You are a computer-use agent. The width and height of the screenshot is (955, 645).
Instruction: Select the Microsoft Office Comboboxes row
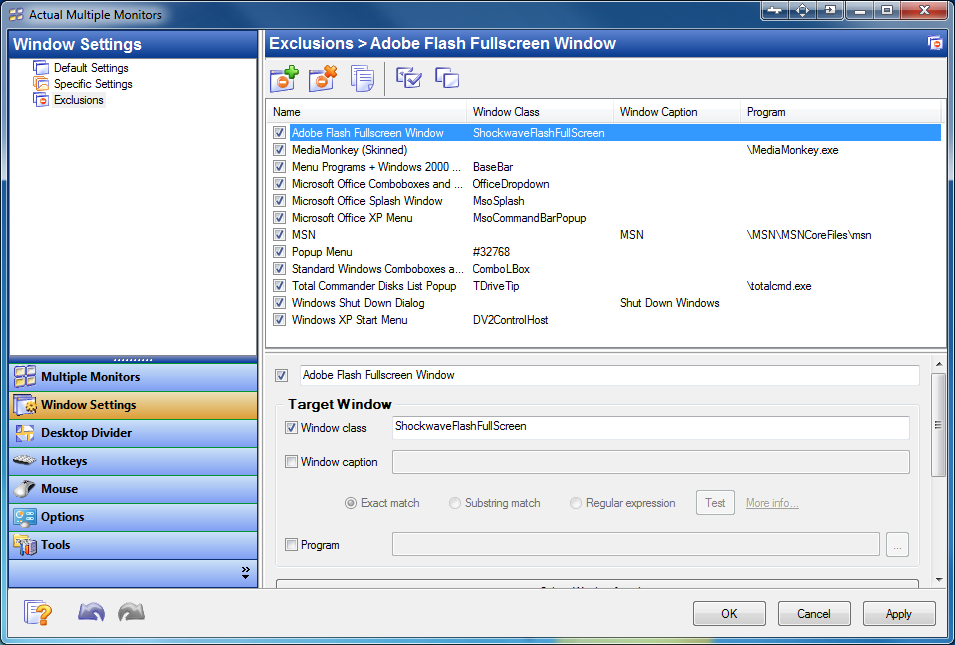tap(607, 184)
